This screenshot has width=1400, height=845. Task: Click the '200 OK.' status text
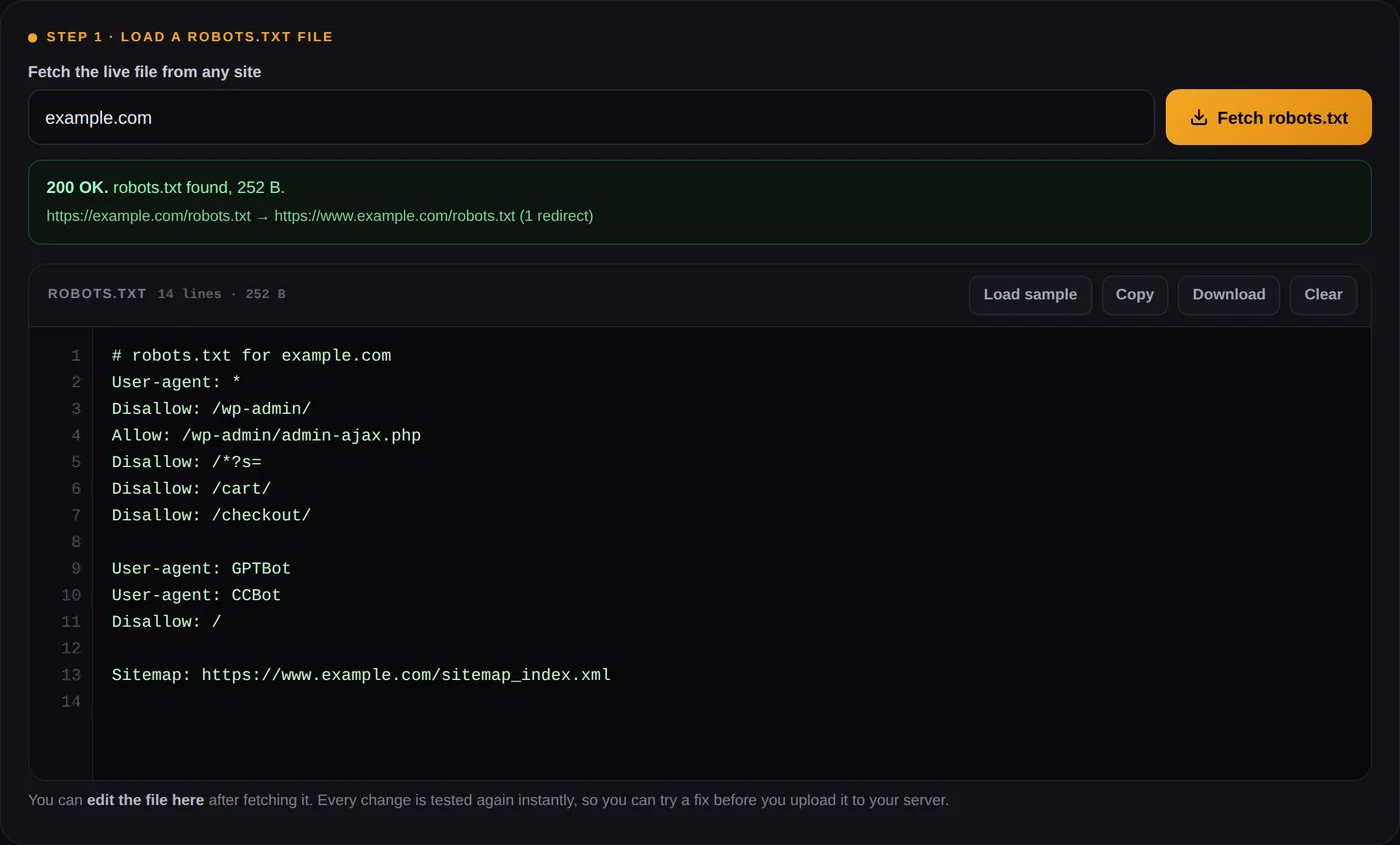coord(77,187)
